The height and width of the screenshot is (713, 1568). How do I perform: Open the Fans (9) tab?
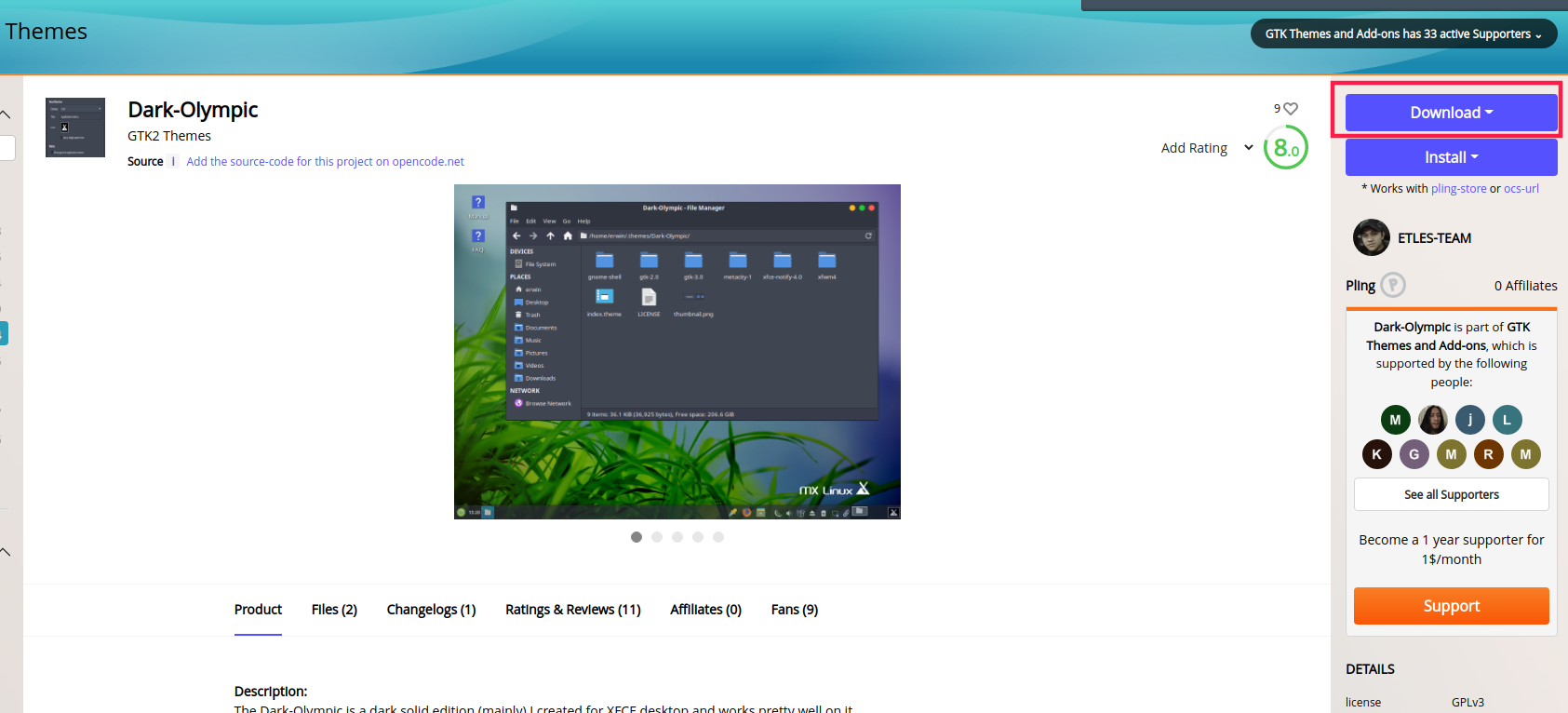click(x=795, y=610)
